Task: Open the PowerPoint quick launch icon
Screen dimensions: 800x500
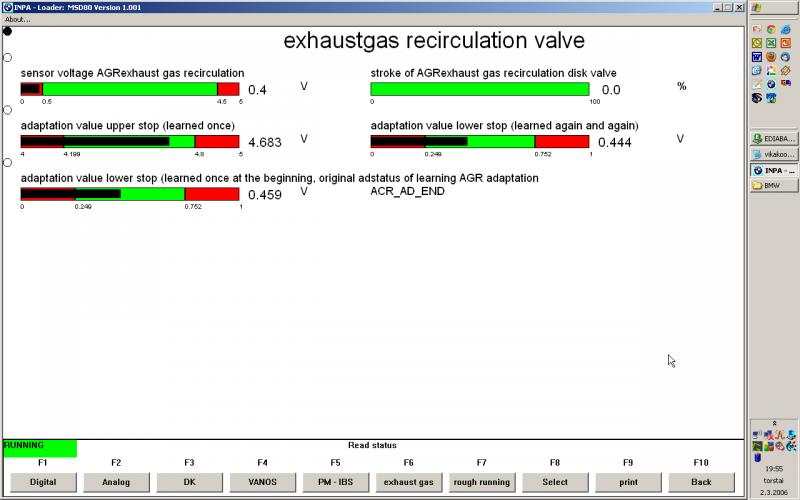Action: coord(785,43)
